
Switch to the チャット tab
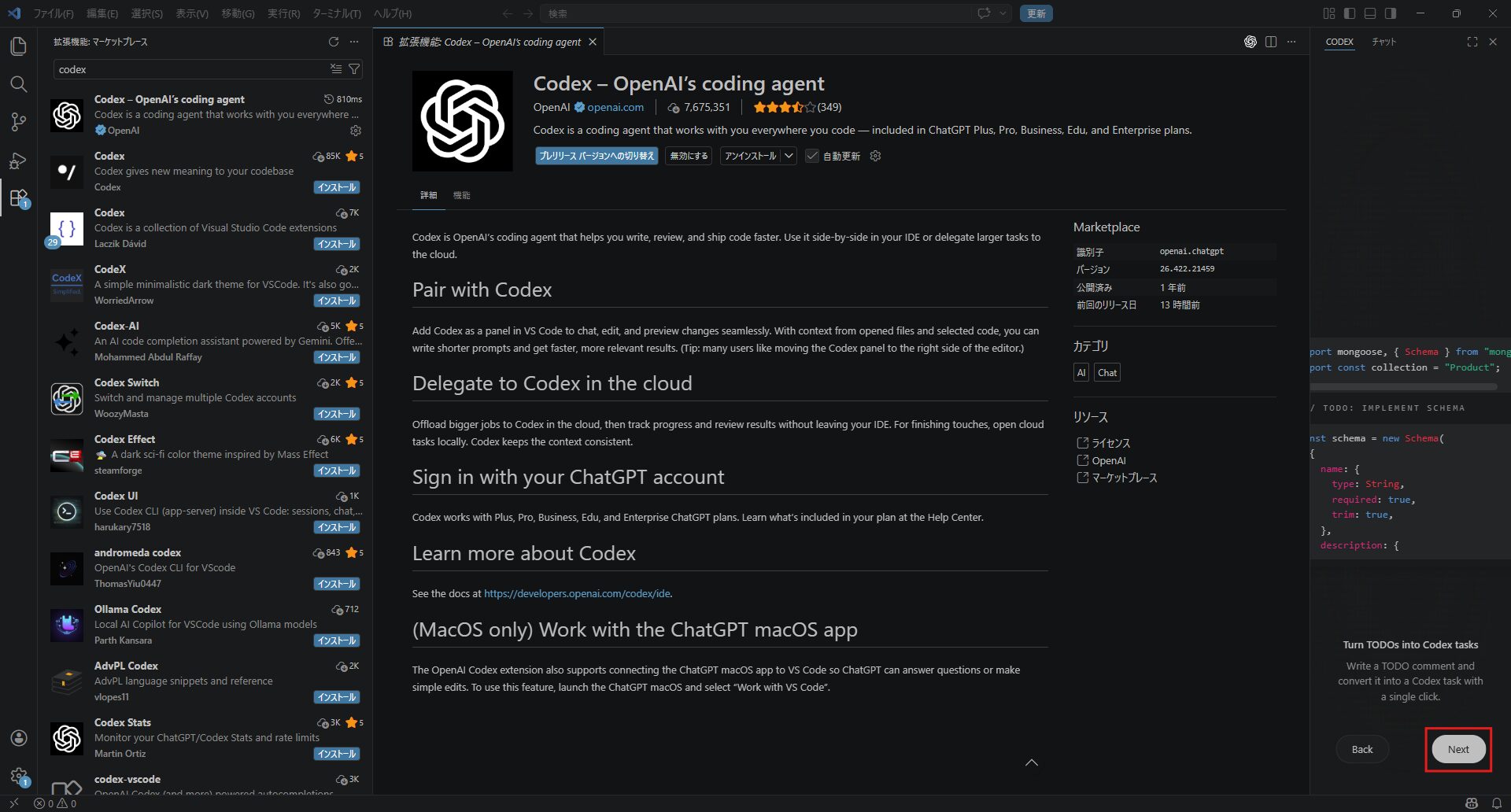[x=1384, y=42]
